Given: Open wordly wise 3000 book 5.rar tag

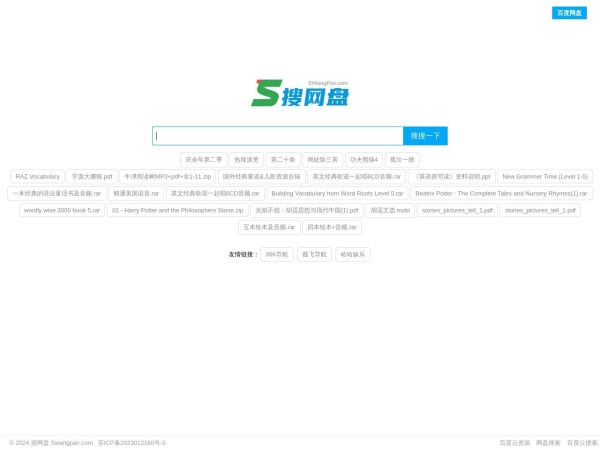Looking at the screenshot, I should [x=62, y=211].
